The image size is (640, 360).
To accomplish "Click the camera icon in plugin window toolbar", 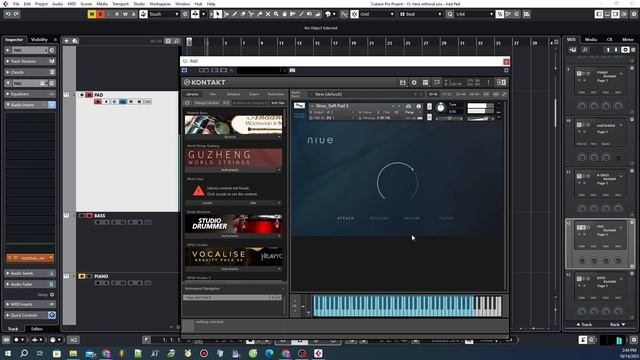I will tap(292, 71).
